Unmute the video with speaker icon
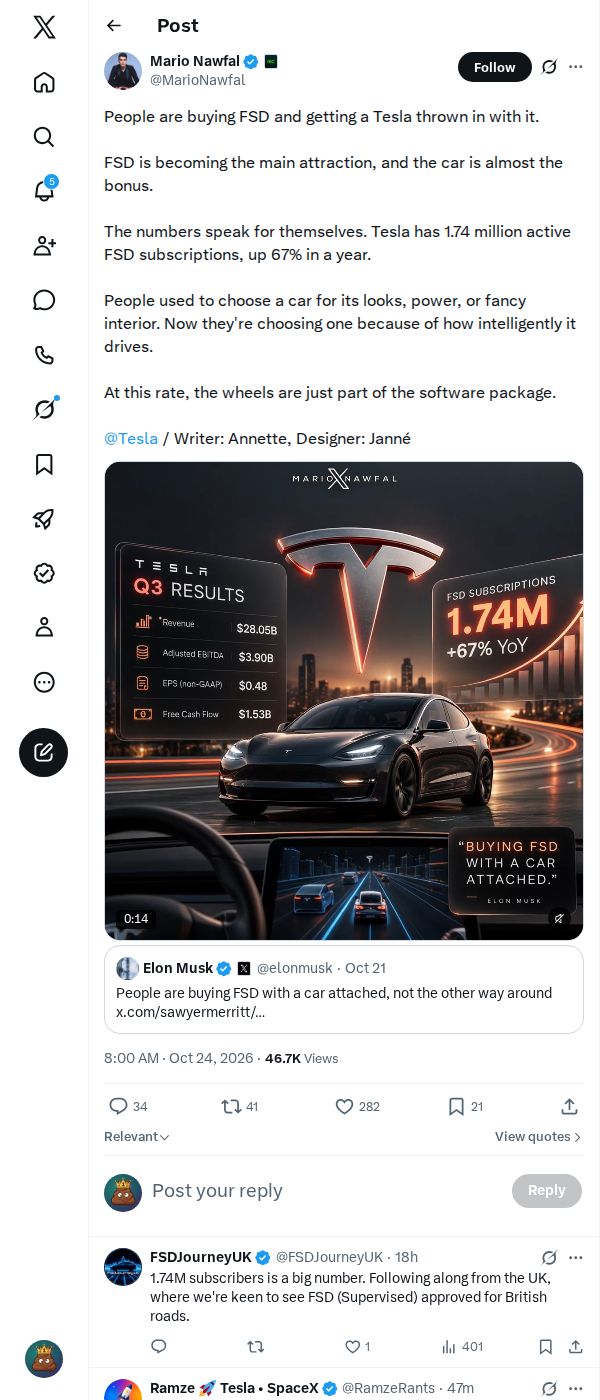The height and width of the screenshot is (1400, 600). pyautogui.click(x=560, y=918)
